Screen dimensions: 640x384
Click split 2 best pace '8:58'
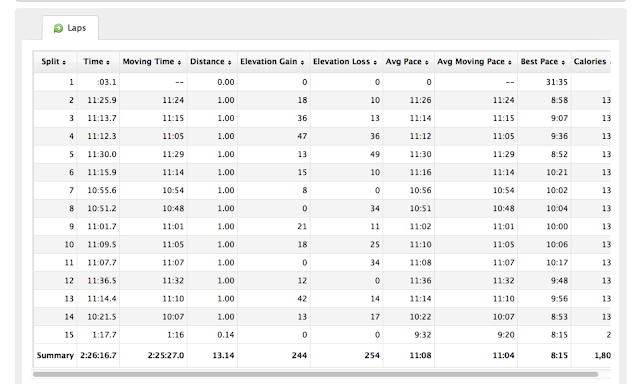tap(559, 100)
